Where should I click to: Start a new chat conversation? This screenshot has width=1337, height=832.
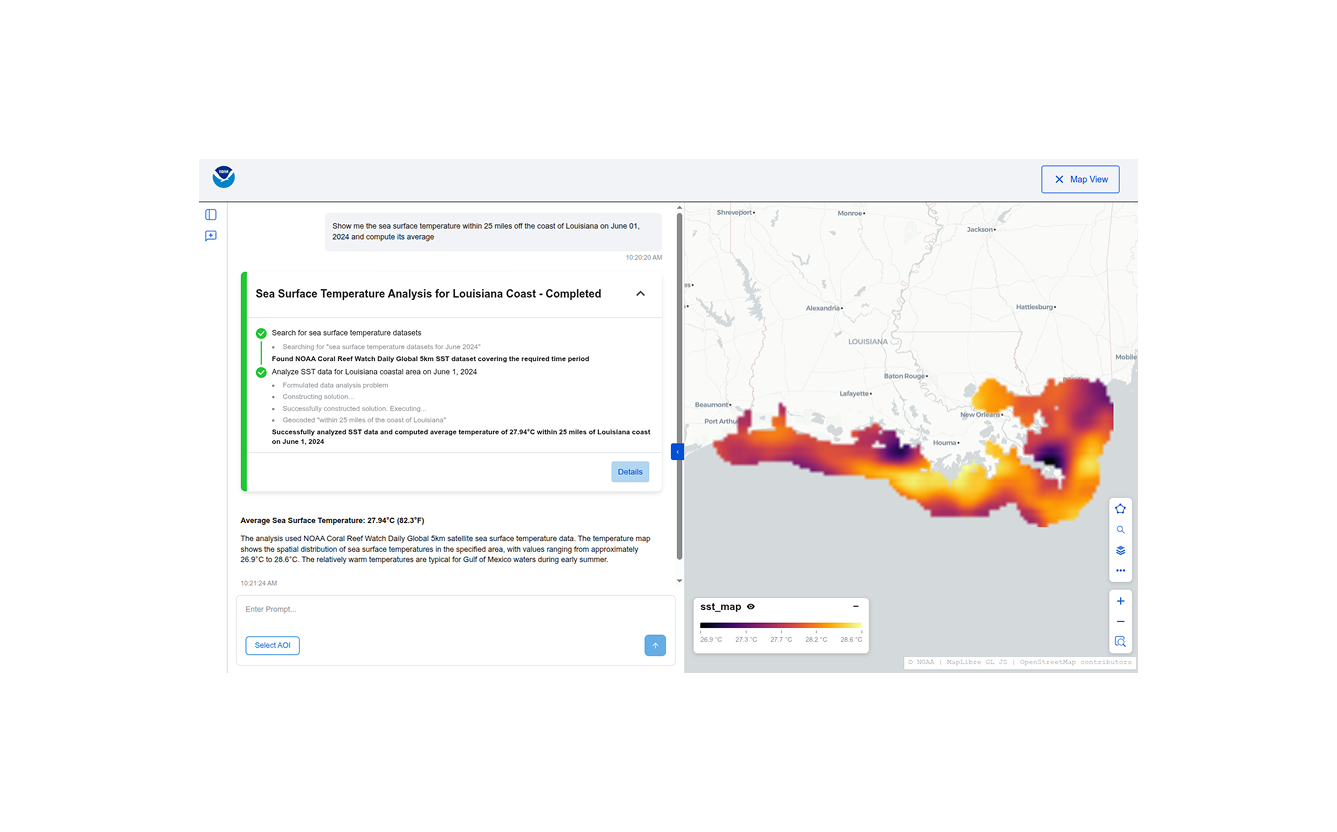click(x=210, y=236)
